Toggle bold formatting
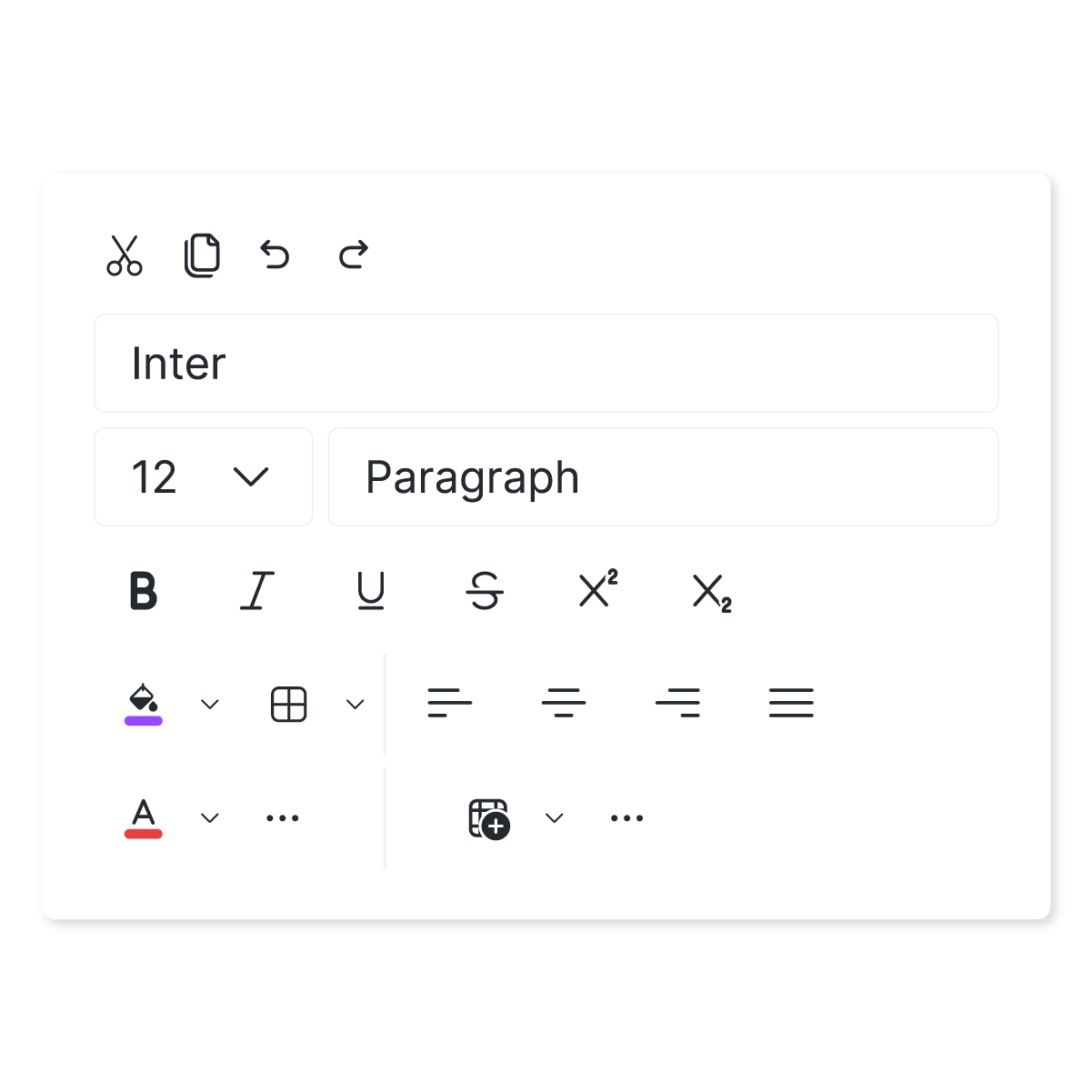Screen dimensions: 1092x1092 [x=144, y=591]
